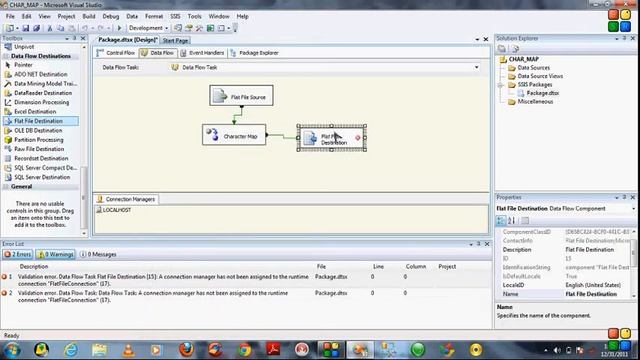Toggle the 2 Errors filter

click(x=18, y=254)
